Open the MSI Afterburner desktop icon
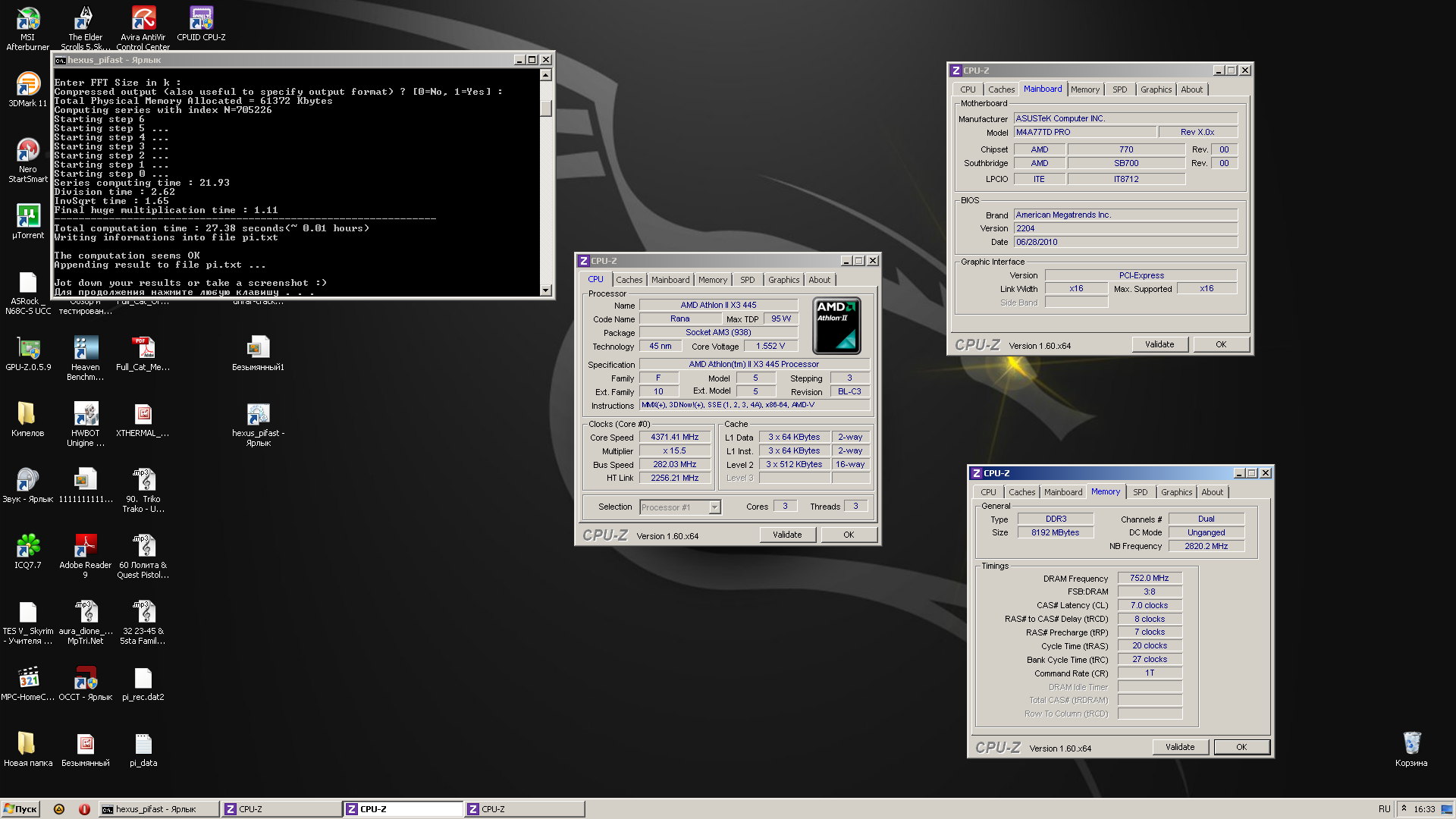 [x=28, y=28]
